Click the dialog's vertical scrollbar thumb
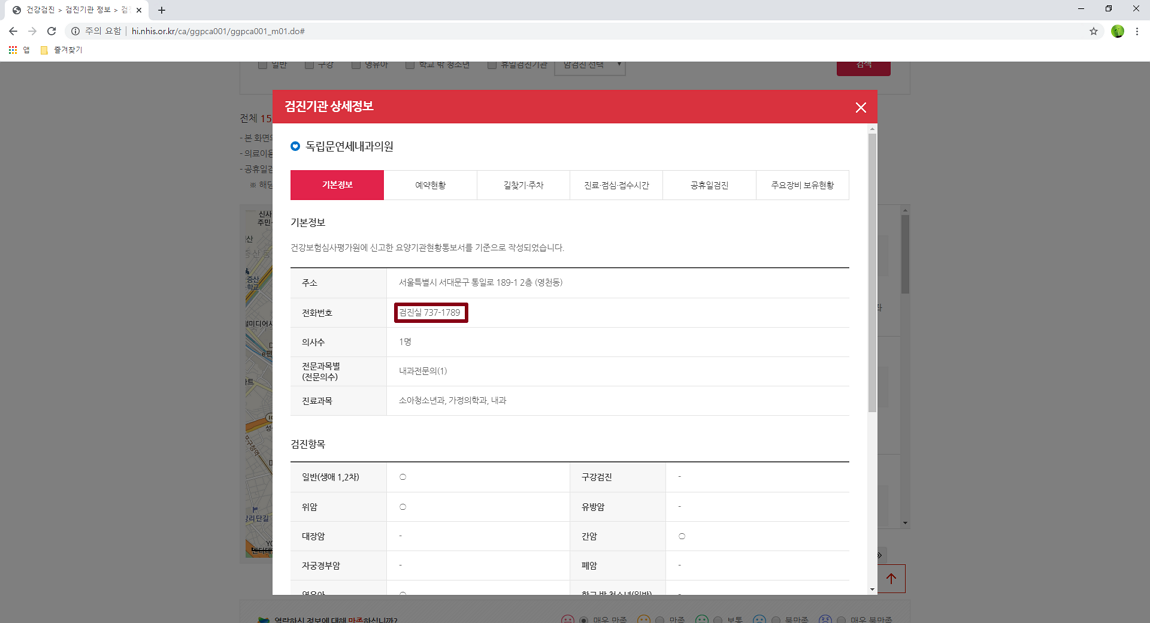Viewport: 1150px width, 623px height. pos(872,272)
